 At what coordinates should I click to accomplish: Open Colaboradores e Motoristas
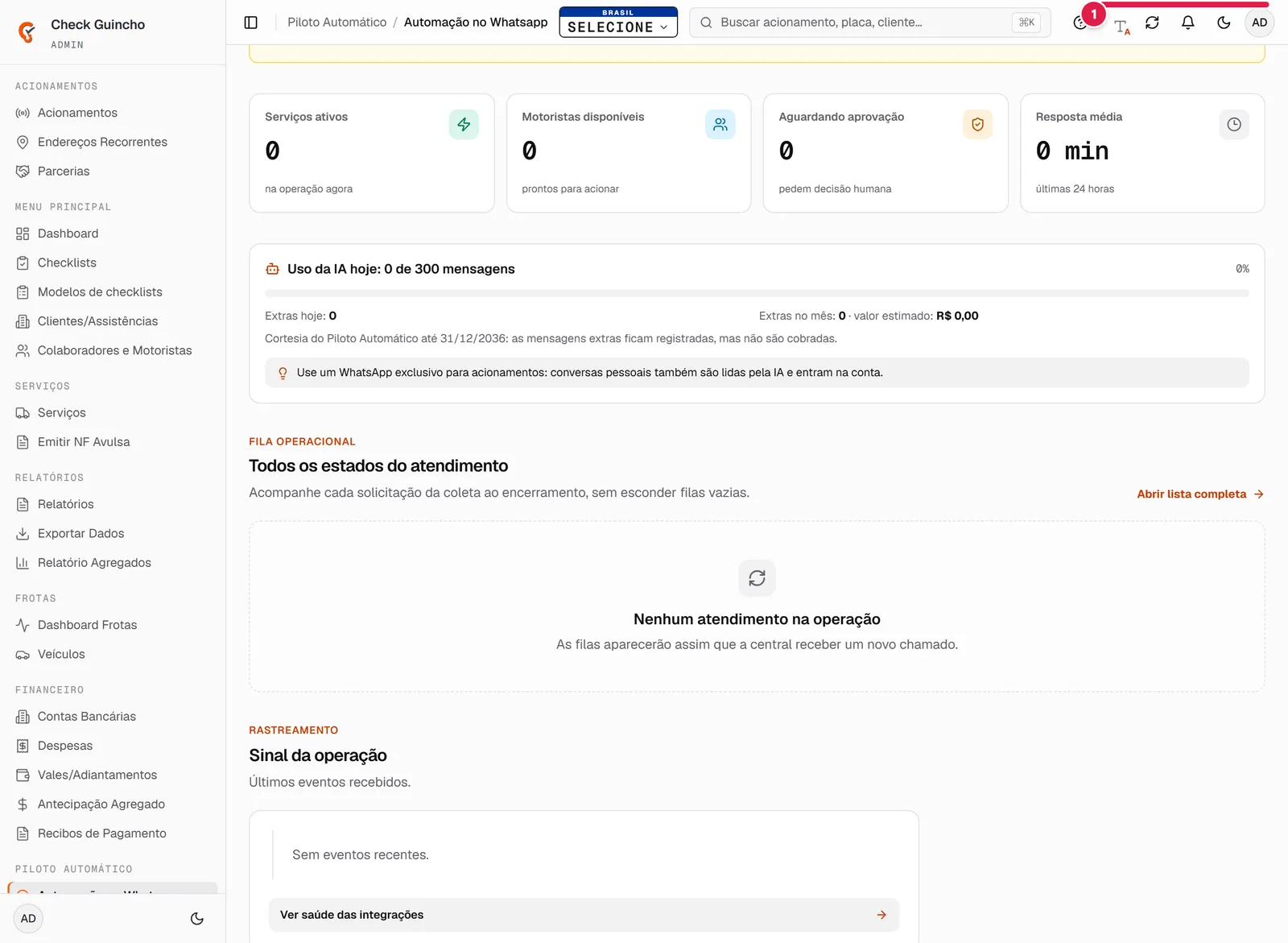(x=113, y=350)
